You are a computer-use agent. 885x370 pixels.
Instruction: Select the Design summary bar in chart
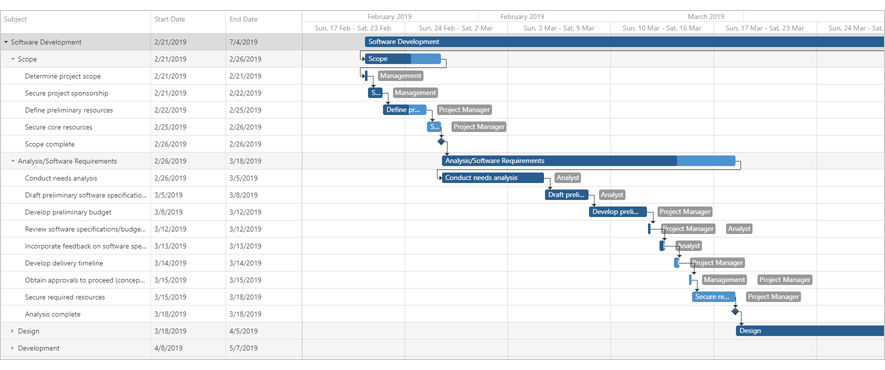[x=810, y=331]
